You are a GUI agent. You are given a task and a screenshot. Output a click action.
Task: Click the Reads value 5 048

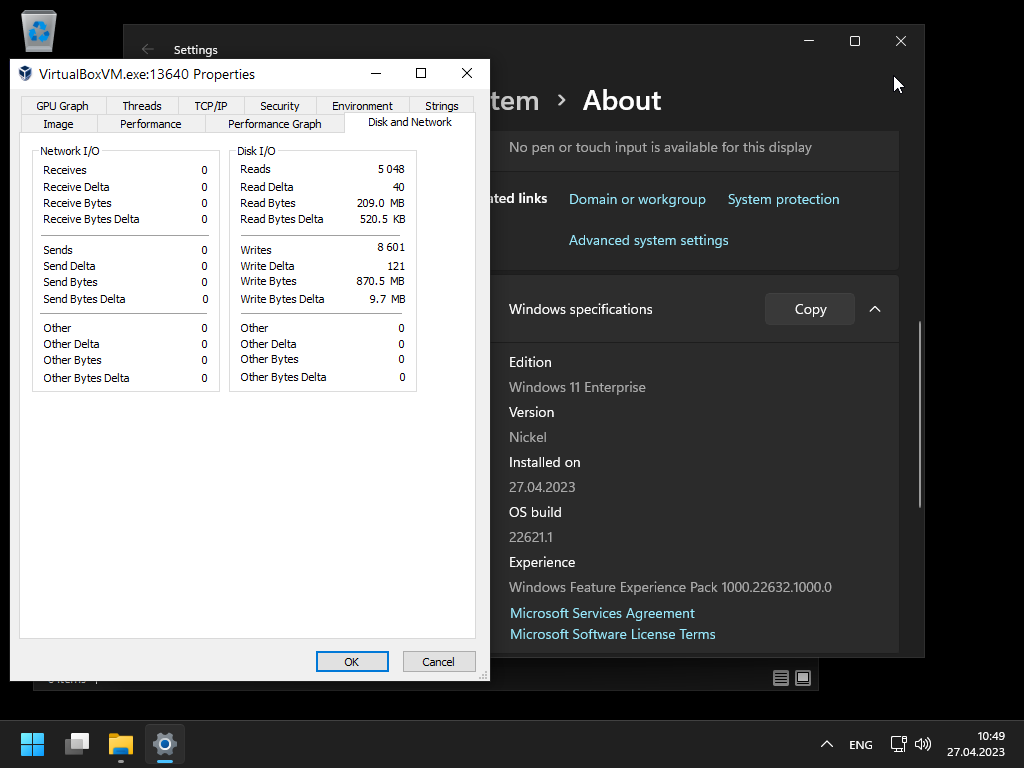pyautogui.click(x=391, y=169)
